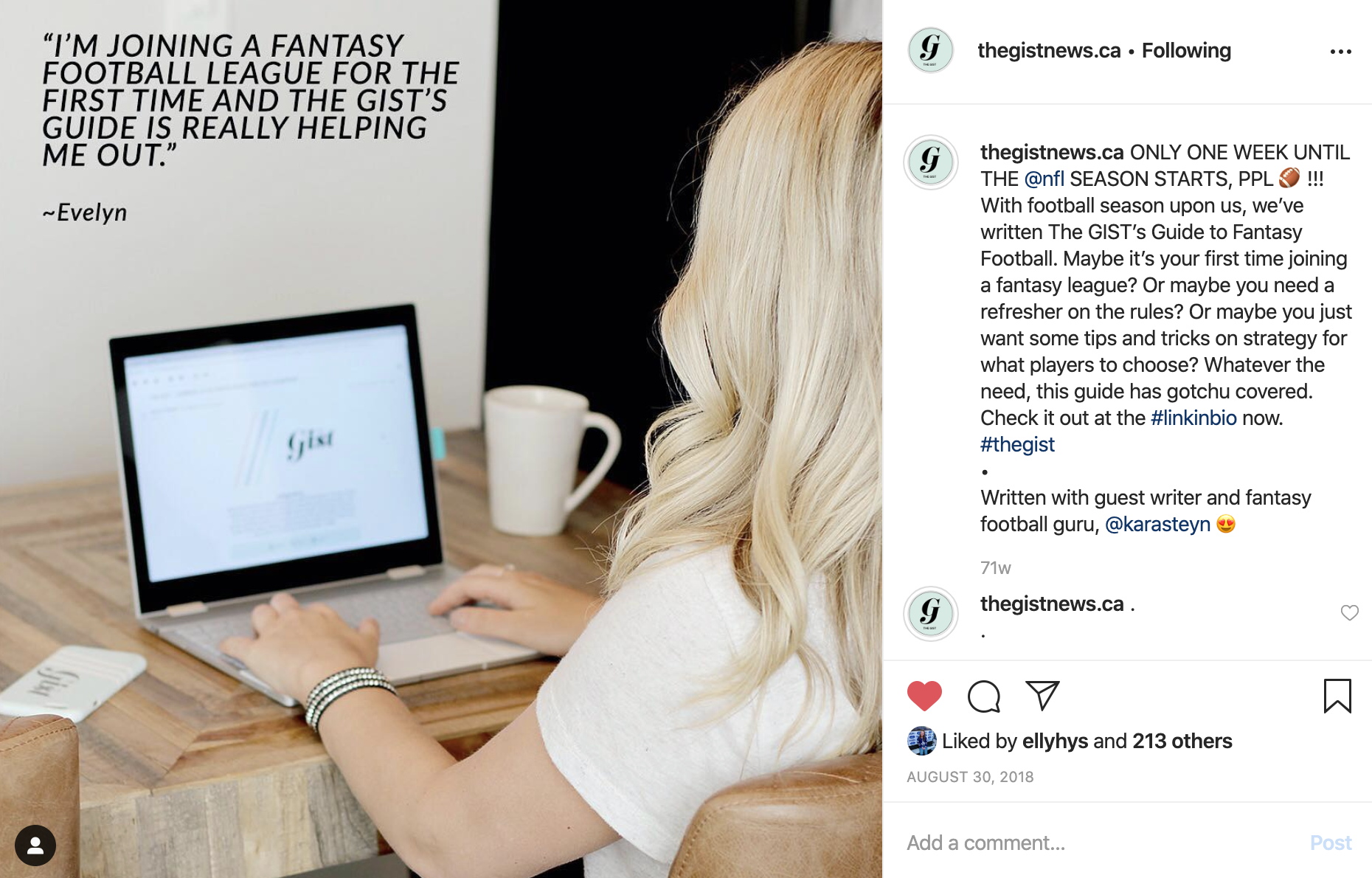1372x878 pixels.
Task: Save post using bookmark icon
Action: click(1337, 696)
